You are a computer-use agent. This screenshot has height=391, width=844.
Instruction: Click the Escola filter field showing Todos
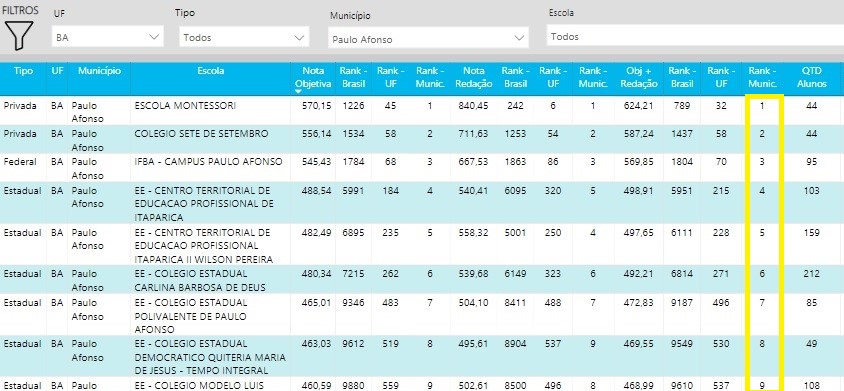pos(695,36)
